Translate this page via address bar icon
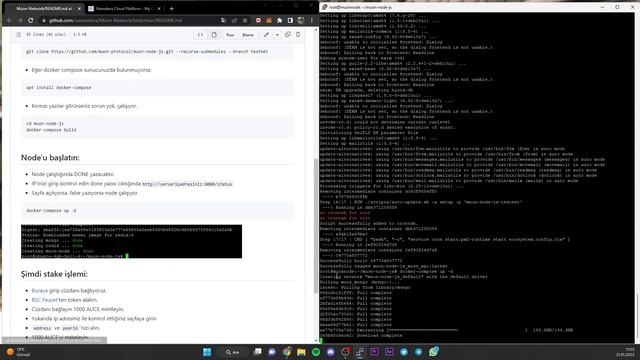Viewport: 640px width, 360px height. [223, 20]
